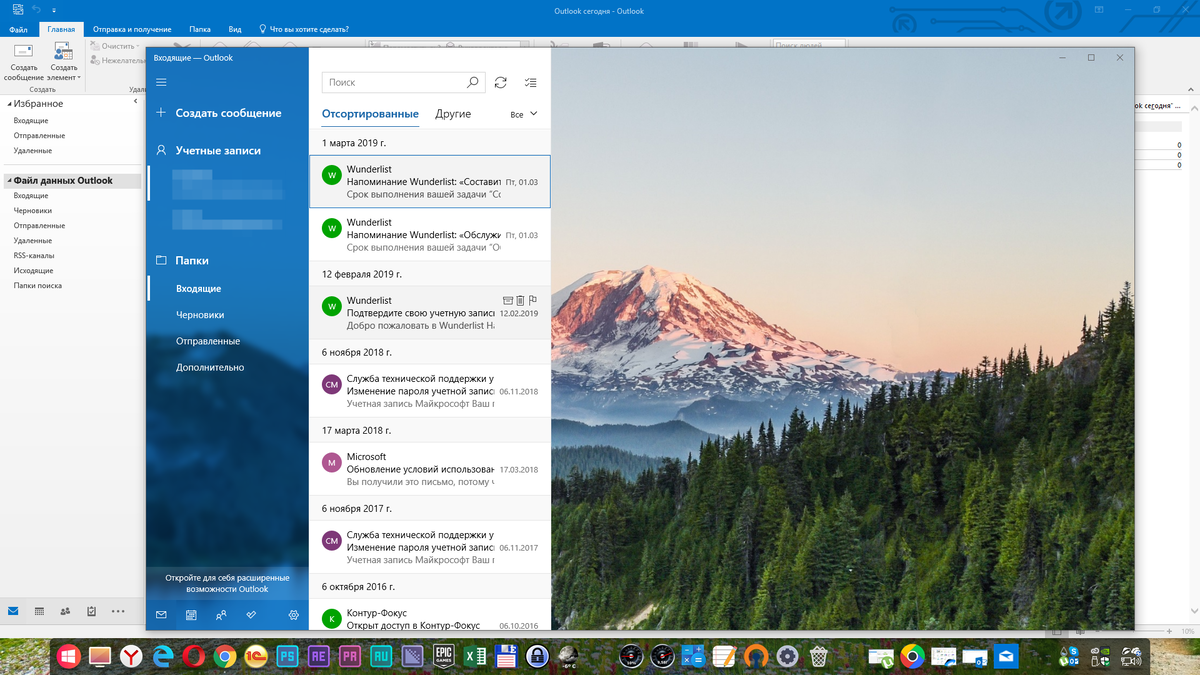Select Папки поиска in Outlook desktop tree
The height and width of the screenshot is (675, 1200).
38,285
